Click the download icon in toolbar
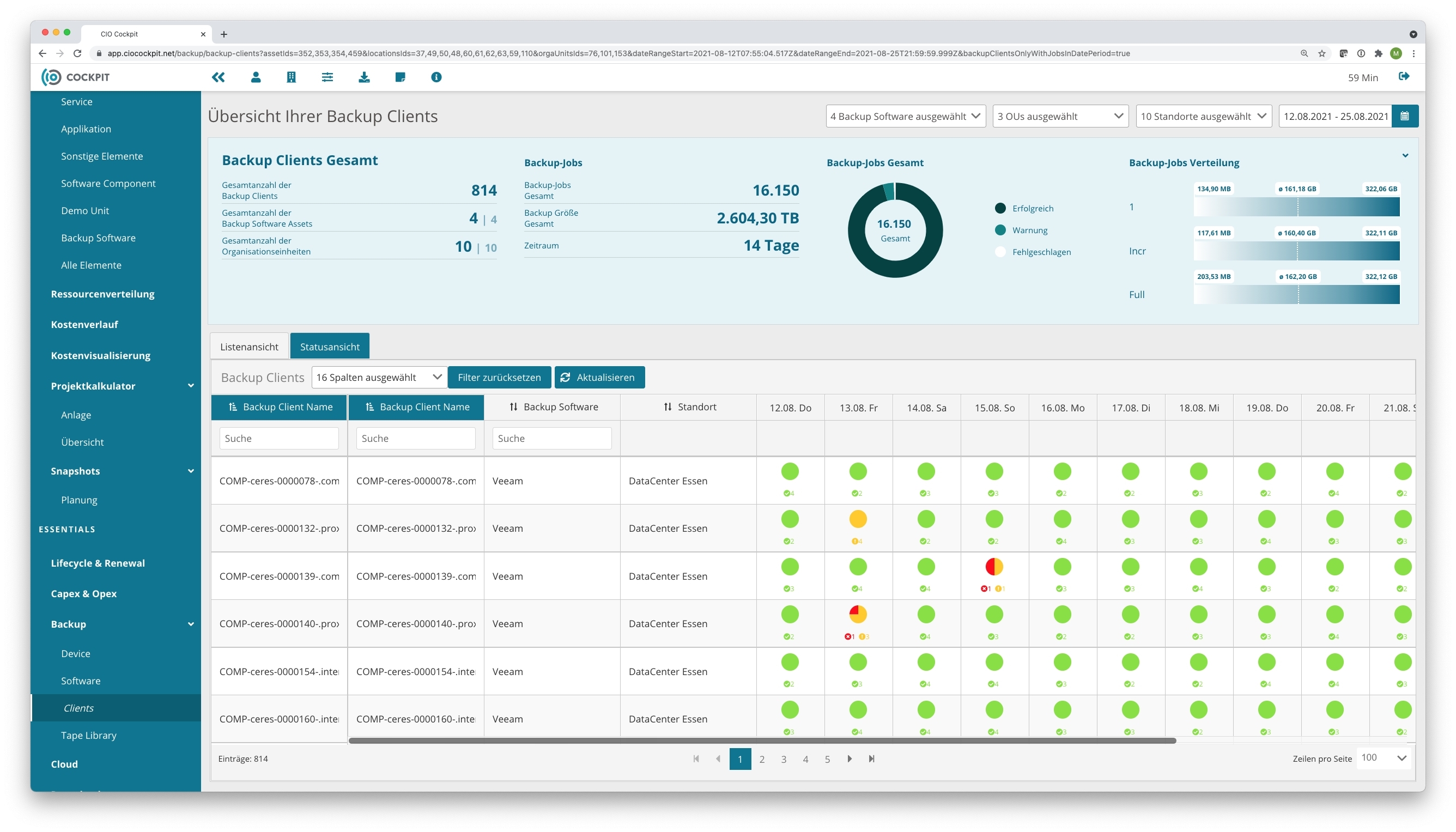The width and height of the screenshot is (1456, 832). [364, 77]
